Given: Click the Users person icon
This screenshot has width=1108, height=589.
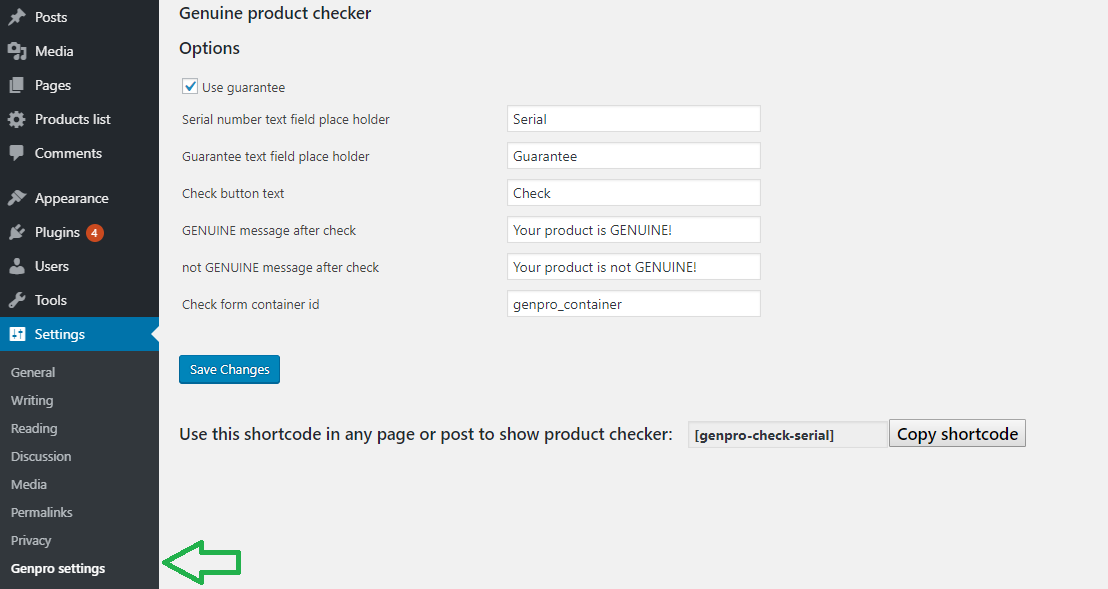Looking at the screenshot, I should 17,266.
